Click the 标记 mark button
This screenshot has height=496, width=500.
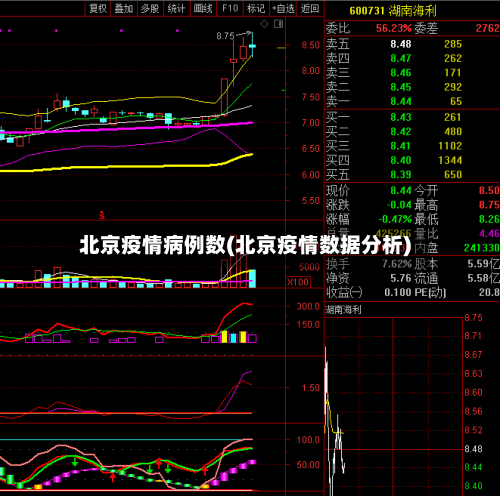click(x=256, y=8)
